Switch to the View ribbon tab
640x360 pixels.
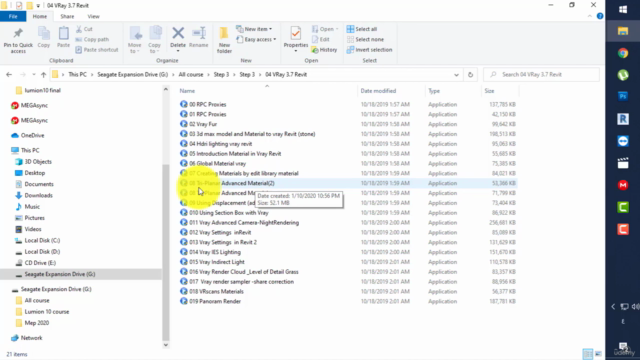click(93, 16)
